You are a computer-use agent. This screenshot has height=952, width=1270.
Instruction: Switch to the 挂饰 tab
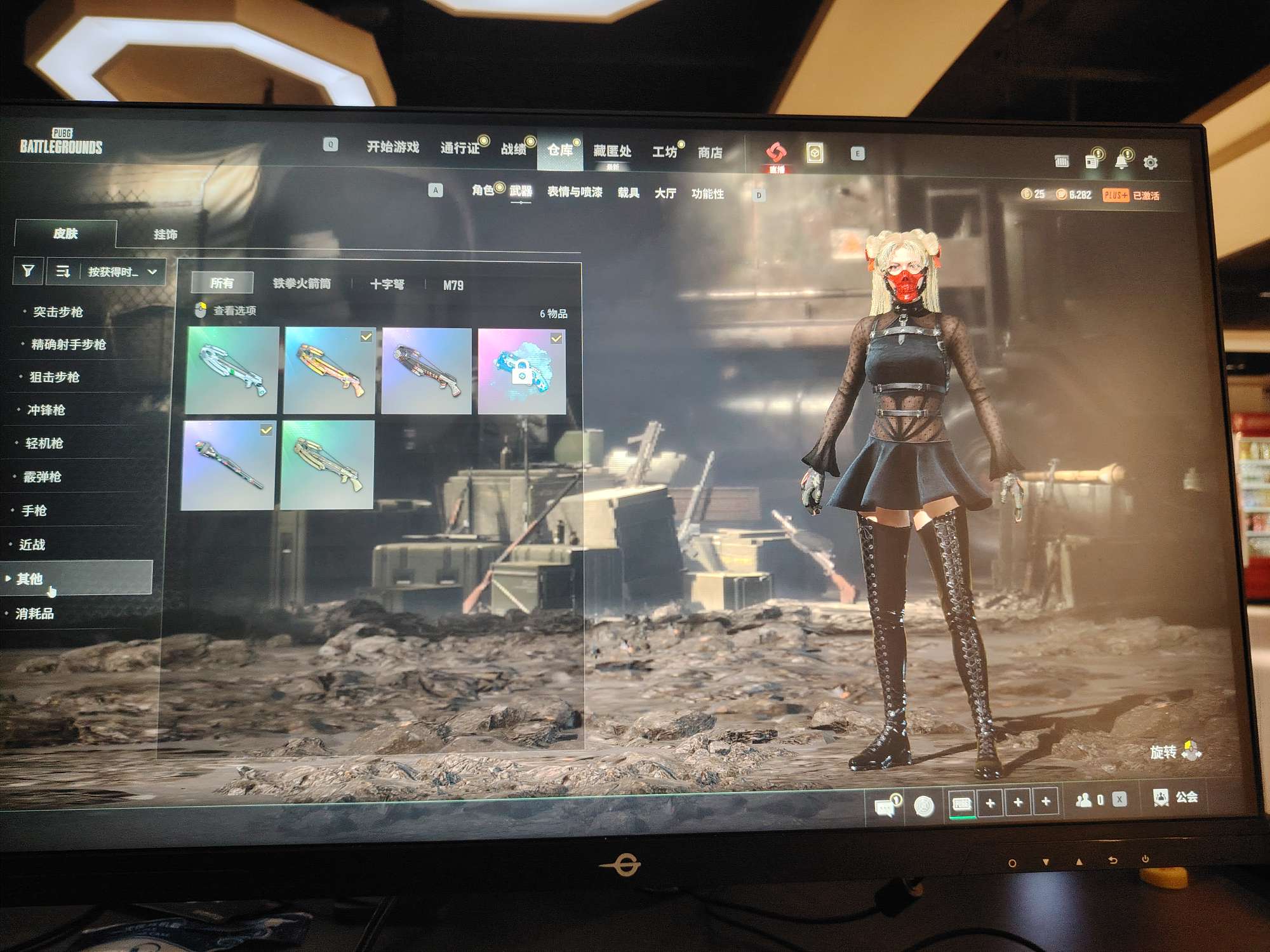(165, 234)
